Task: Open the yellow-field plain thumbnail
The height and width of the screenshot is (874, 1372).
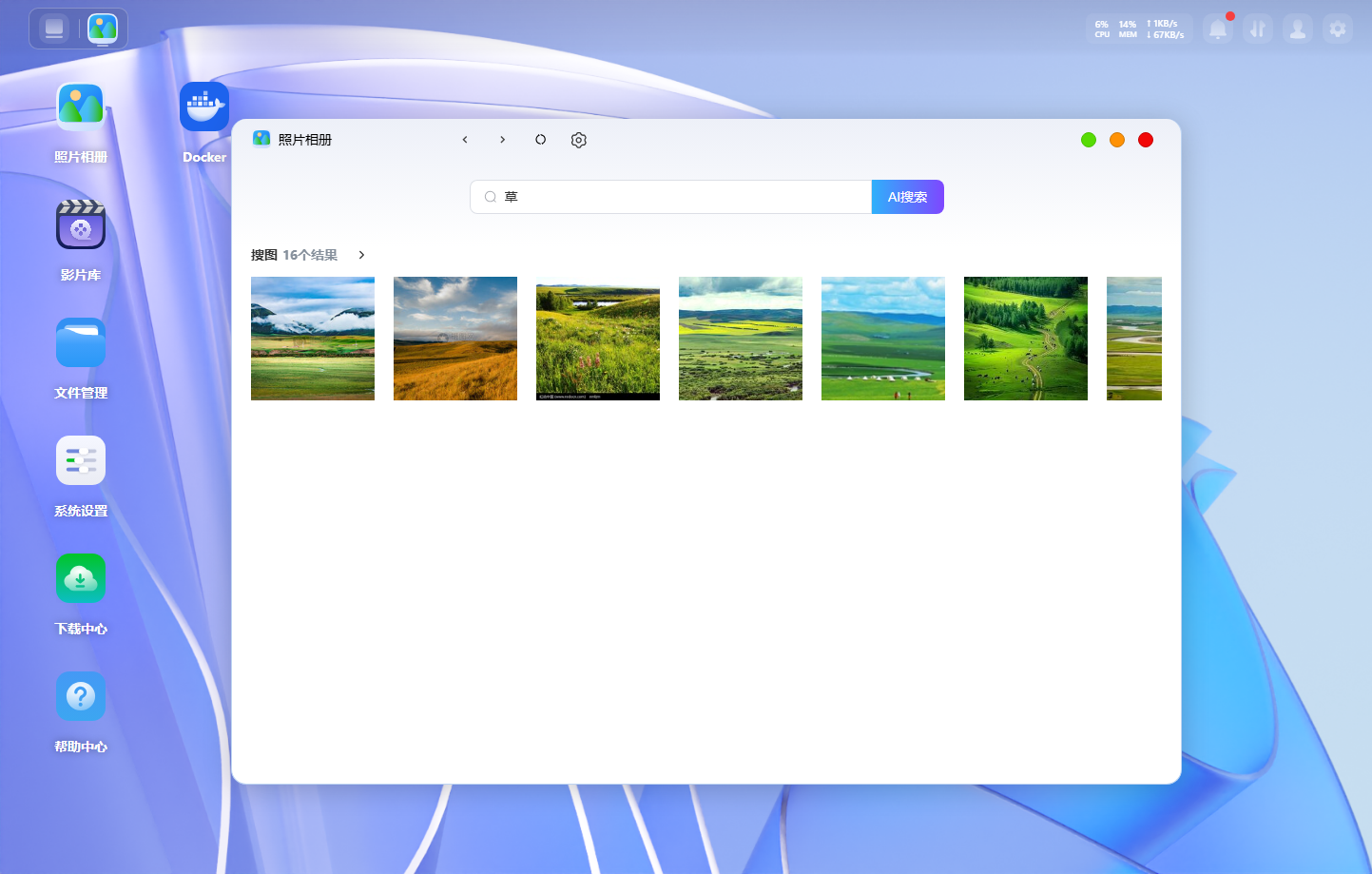Action: (741, 339)
